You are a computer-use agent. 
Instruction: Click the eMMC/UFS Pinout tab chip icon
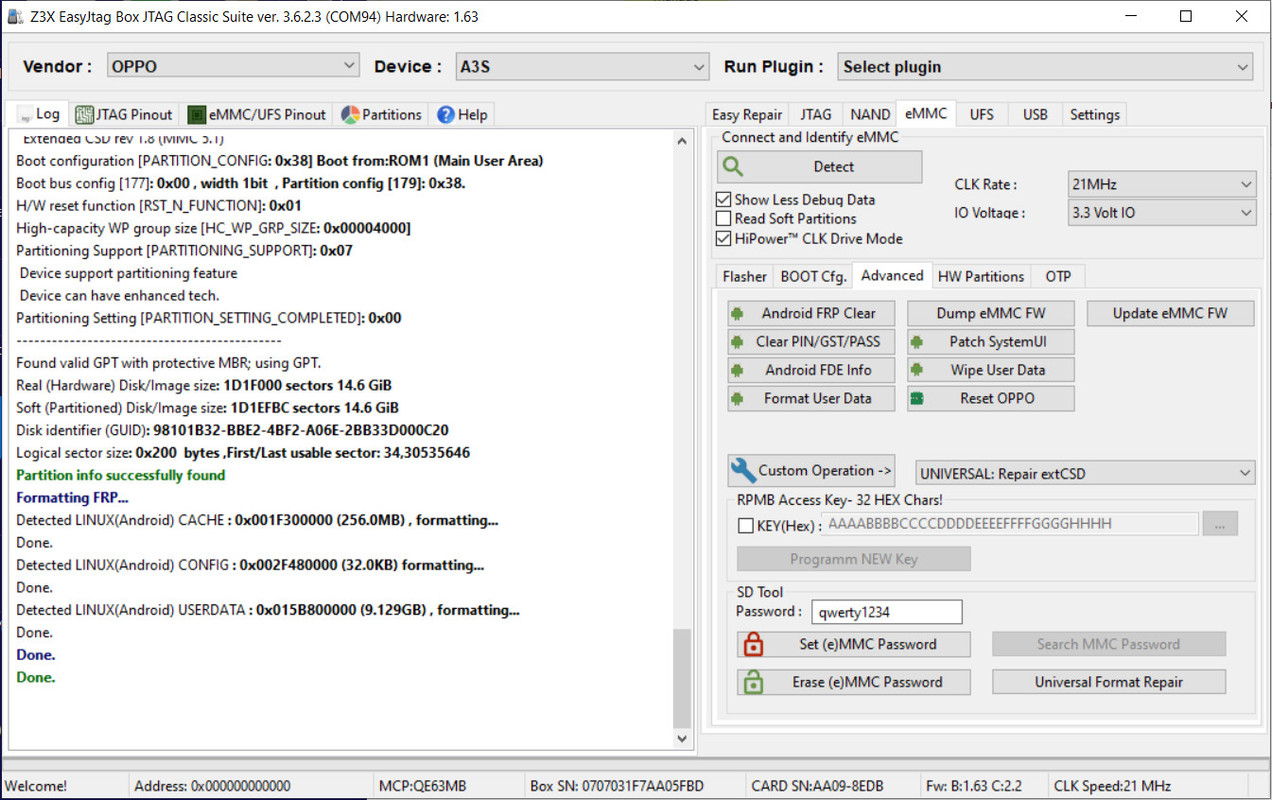coord(196,115)
